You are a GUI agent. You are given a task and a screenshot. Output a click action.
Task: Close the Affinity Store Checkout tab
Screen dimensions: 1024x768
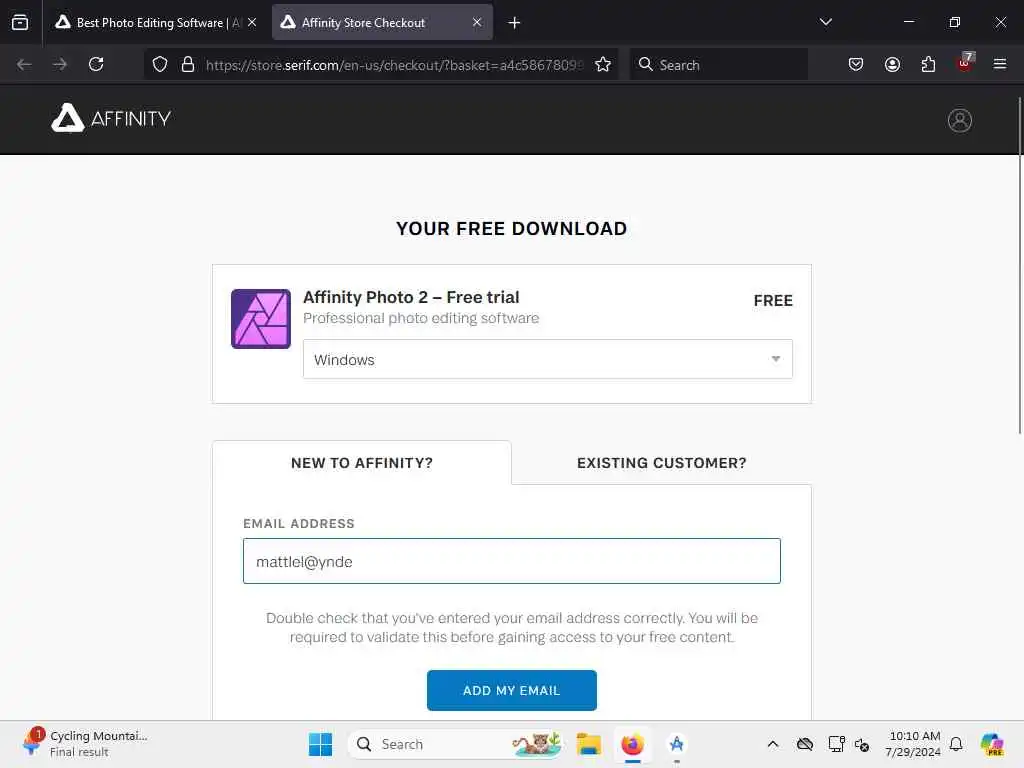click(x=477, y=22)
